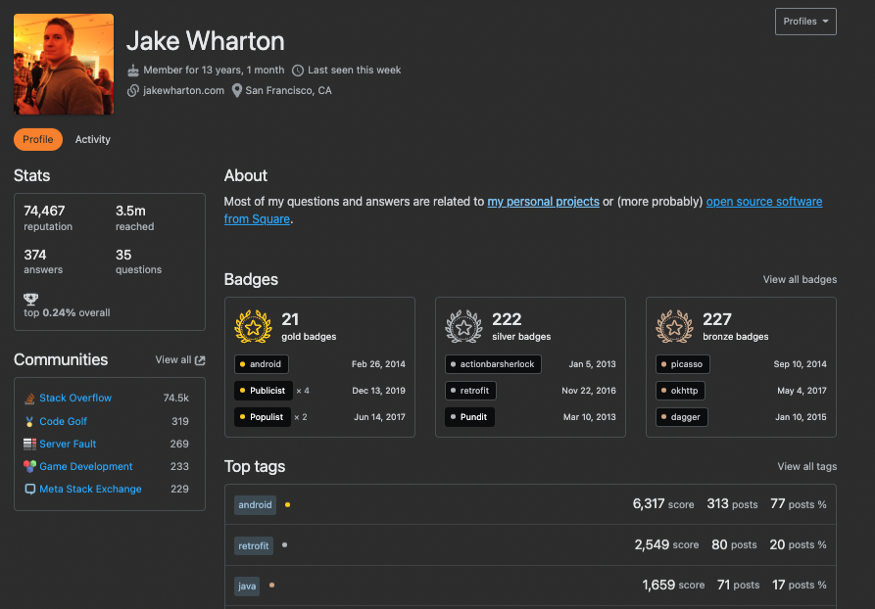875x609 pixels.
Task: Click the 35 questions stat
Action: [x=138, y=261]
